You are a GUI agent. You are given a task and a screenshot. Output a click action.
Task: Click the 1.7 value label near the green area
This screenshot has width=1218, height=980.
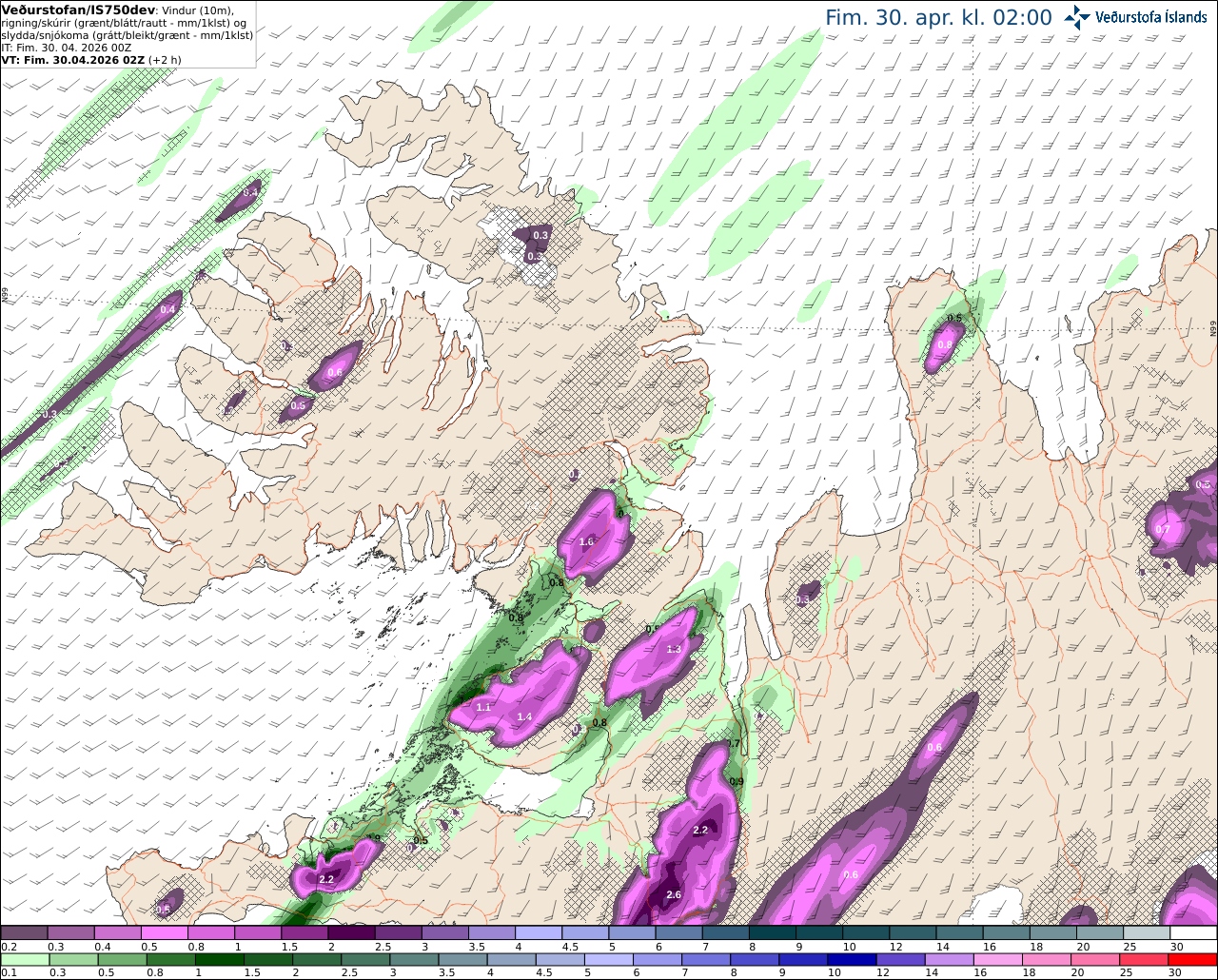coord(733,744)
